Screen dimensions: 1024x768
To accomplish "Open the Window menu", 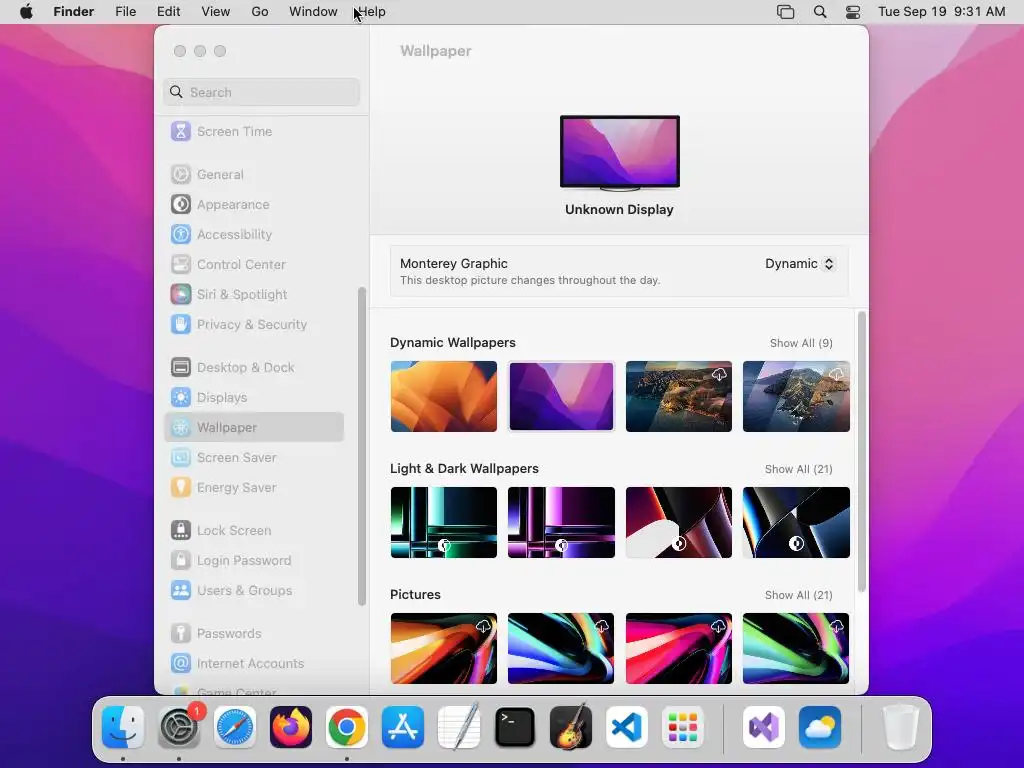I will (313, 12).
